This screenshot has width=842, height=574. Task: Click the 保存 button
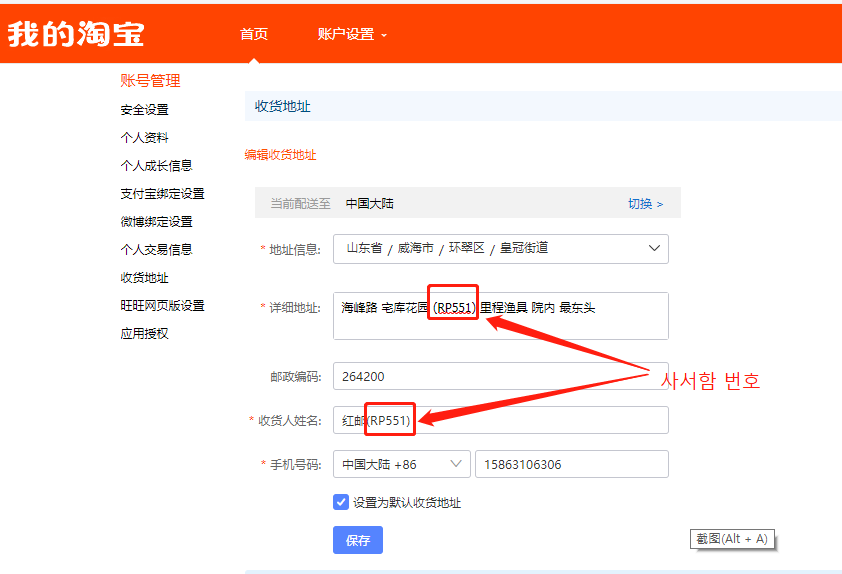point(357,540)
